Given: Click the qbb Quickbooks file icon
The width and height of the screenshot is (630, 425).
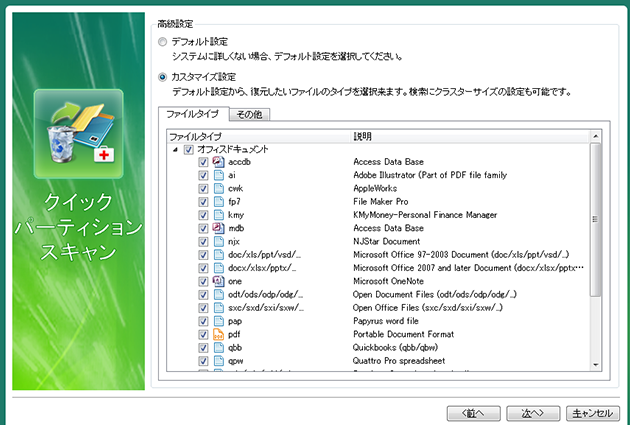Looking at the screenshot, I should pos(218,347).
